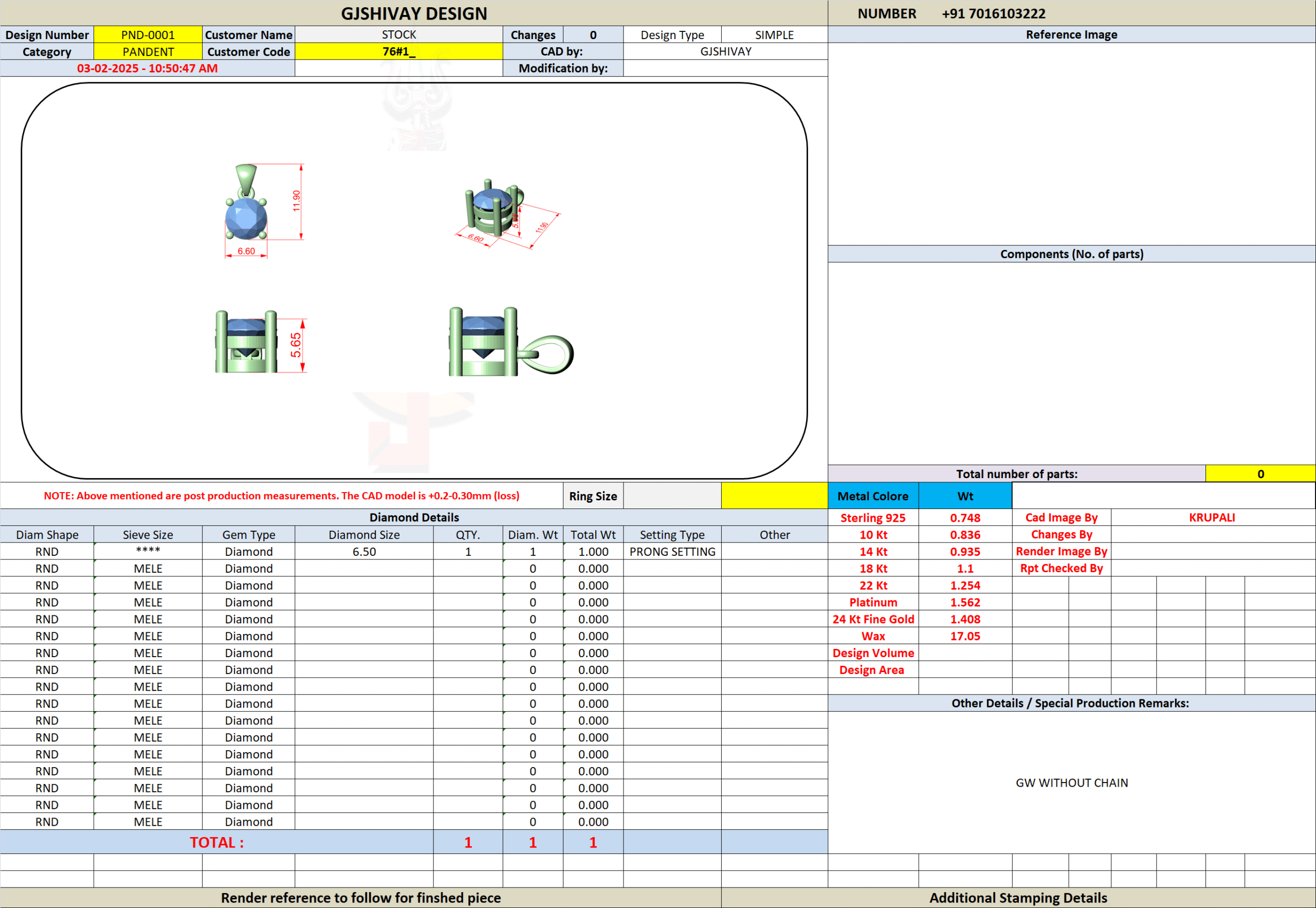The height and width of the screenshot is (908, 1316).
Task: Click the SIMPLE design type cell
Action: 774,34
